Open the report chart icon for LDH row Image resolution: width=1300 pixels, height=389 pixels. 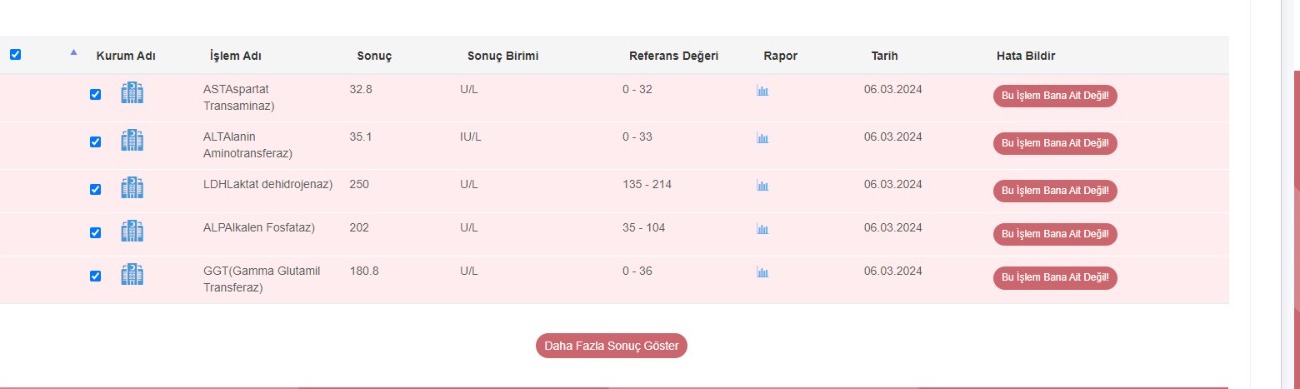click(x=762, y=186)
